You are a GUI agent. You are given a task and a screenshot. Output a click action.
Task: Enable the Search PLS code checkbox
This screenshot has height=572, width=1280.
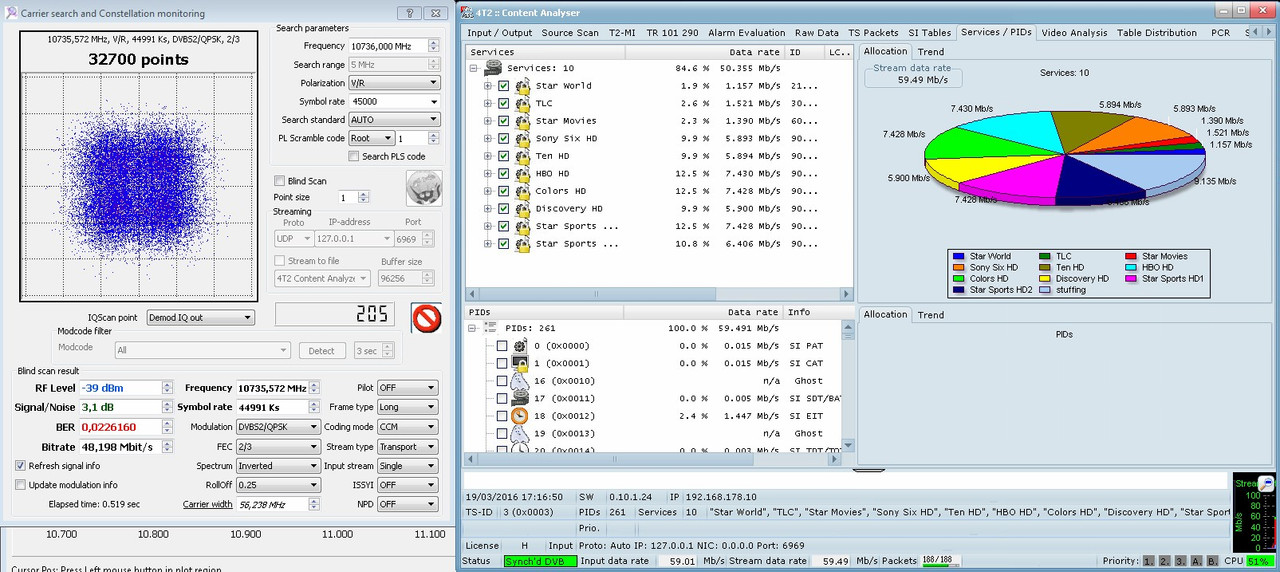(354, 156)
